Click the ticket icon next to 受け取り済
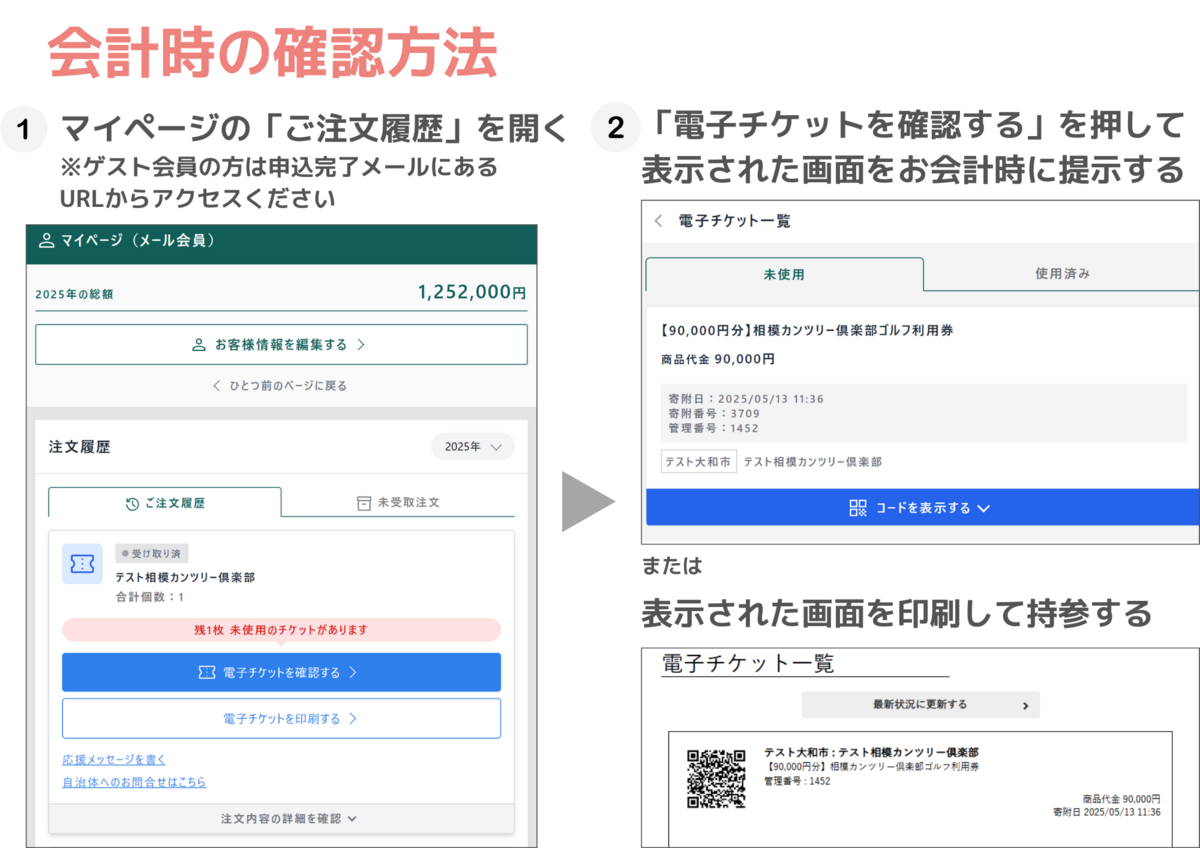The image size is (1200, 848). [x=82, y=564]
